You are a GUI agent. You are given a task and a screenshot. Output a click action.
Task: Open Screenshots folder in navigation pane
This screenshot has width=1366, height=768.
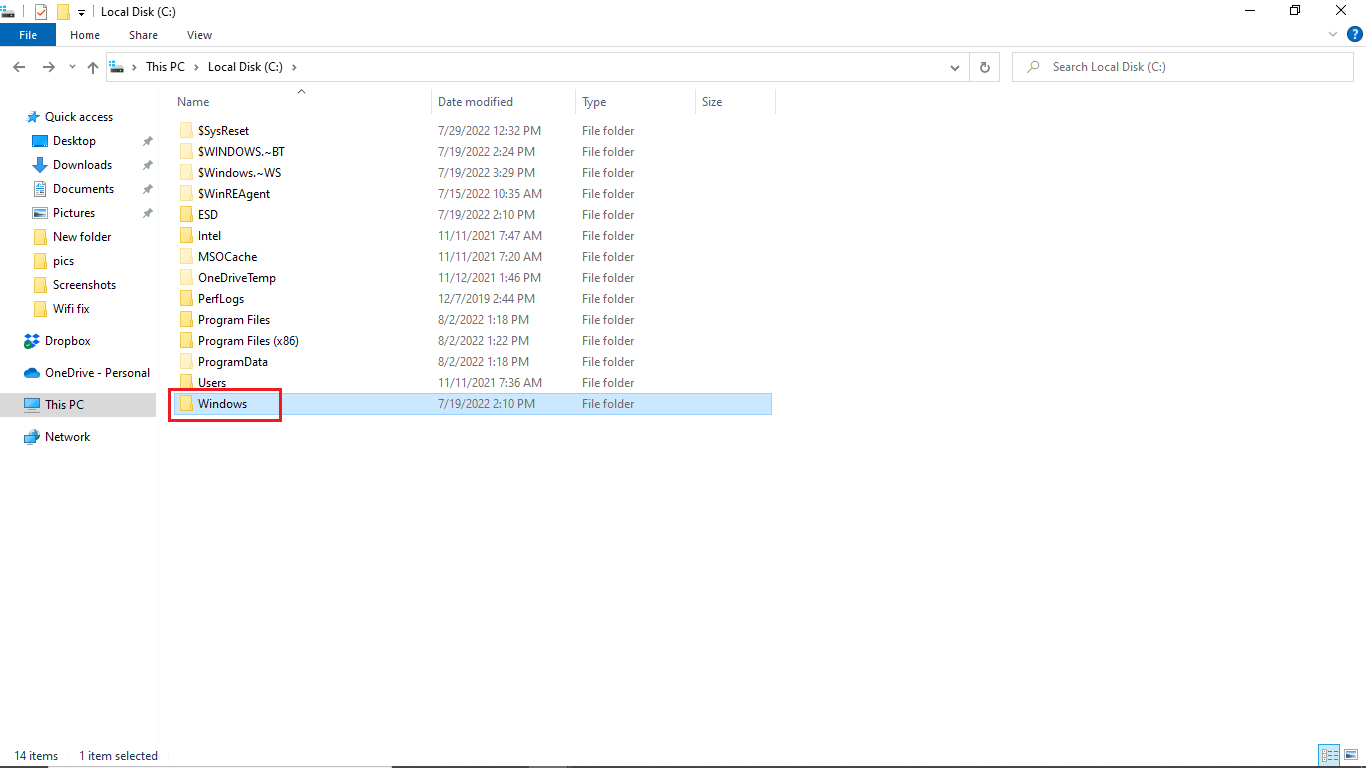point(84,285)
